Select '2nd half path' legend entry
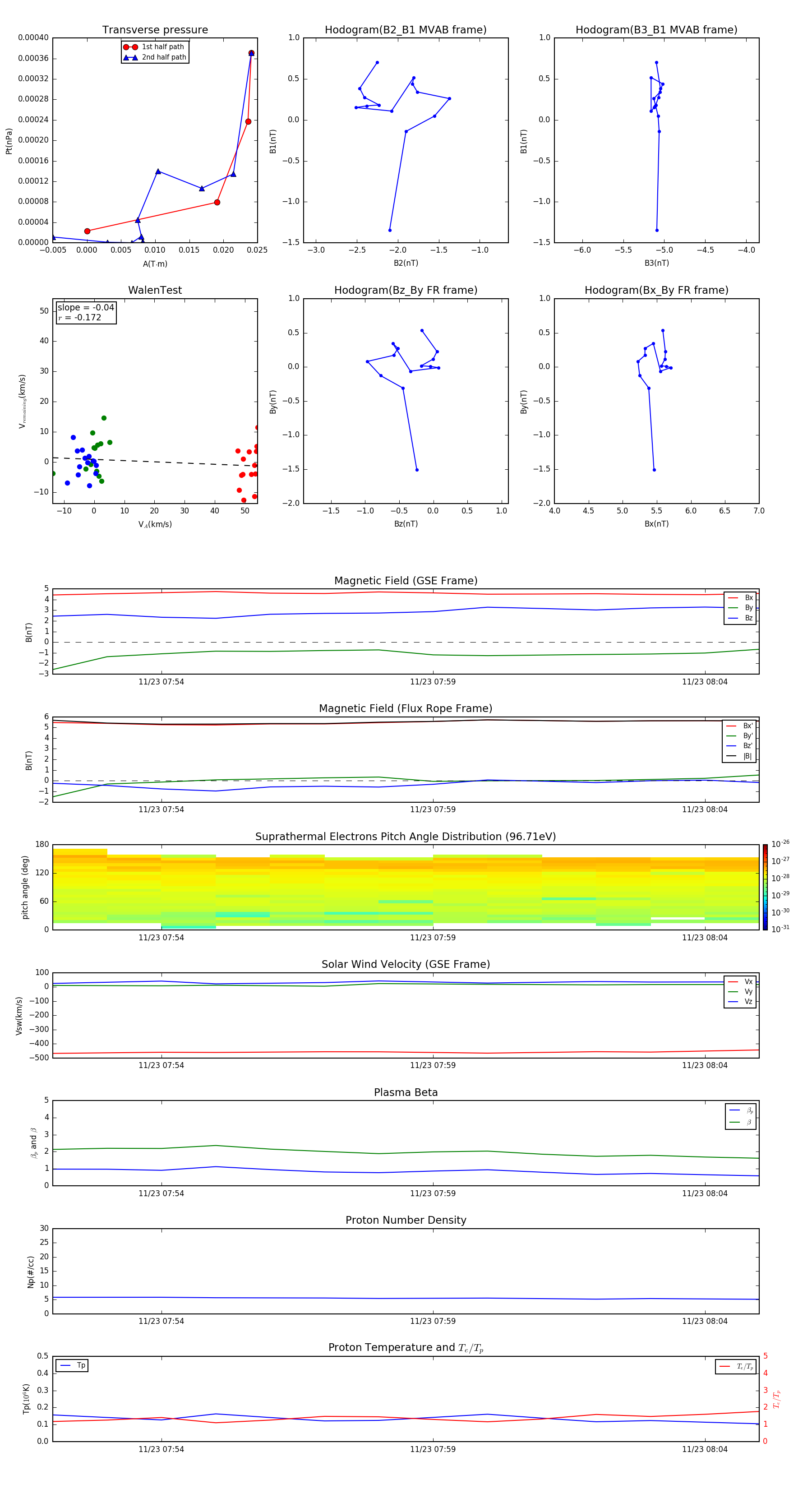 click(154, 57)
